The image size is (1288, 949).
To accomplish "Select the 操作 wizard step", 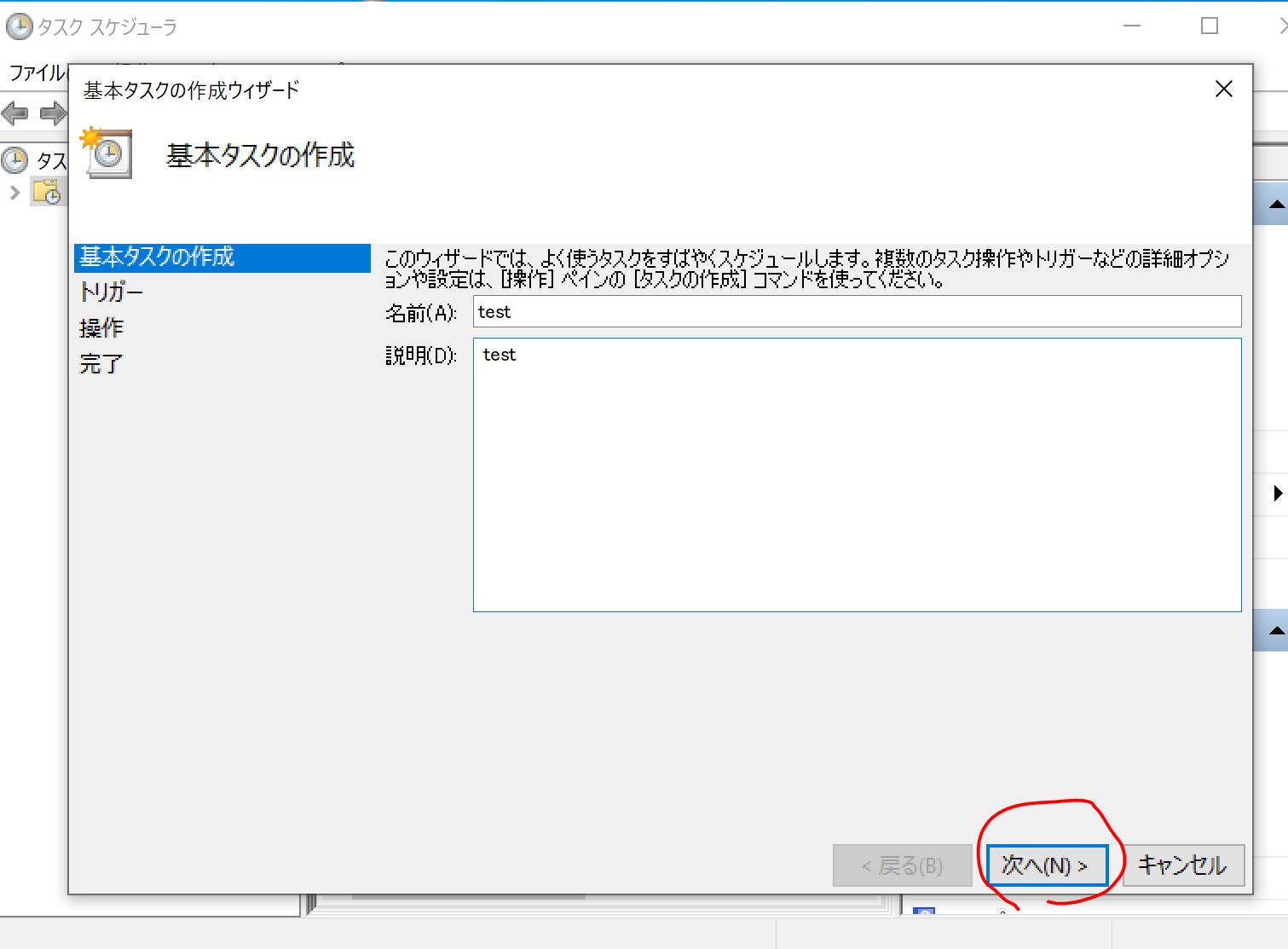I will point(101,328).
